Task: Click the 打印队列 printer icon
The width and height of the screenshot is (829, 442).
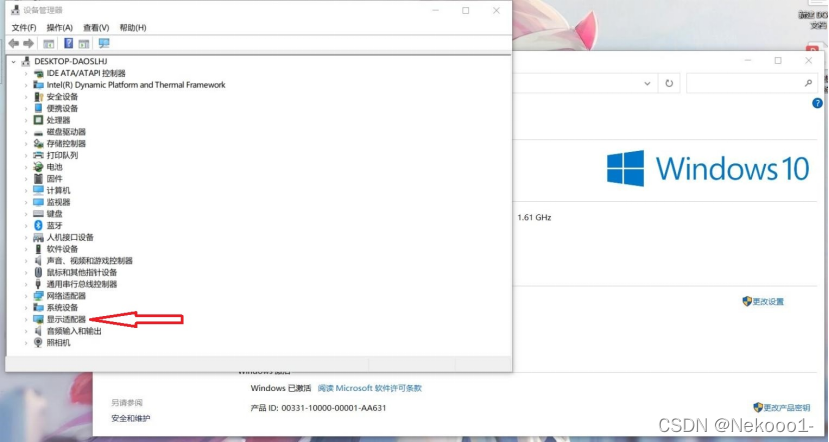Action: coord(38,155)
